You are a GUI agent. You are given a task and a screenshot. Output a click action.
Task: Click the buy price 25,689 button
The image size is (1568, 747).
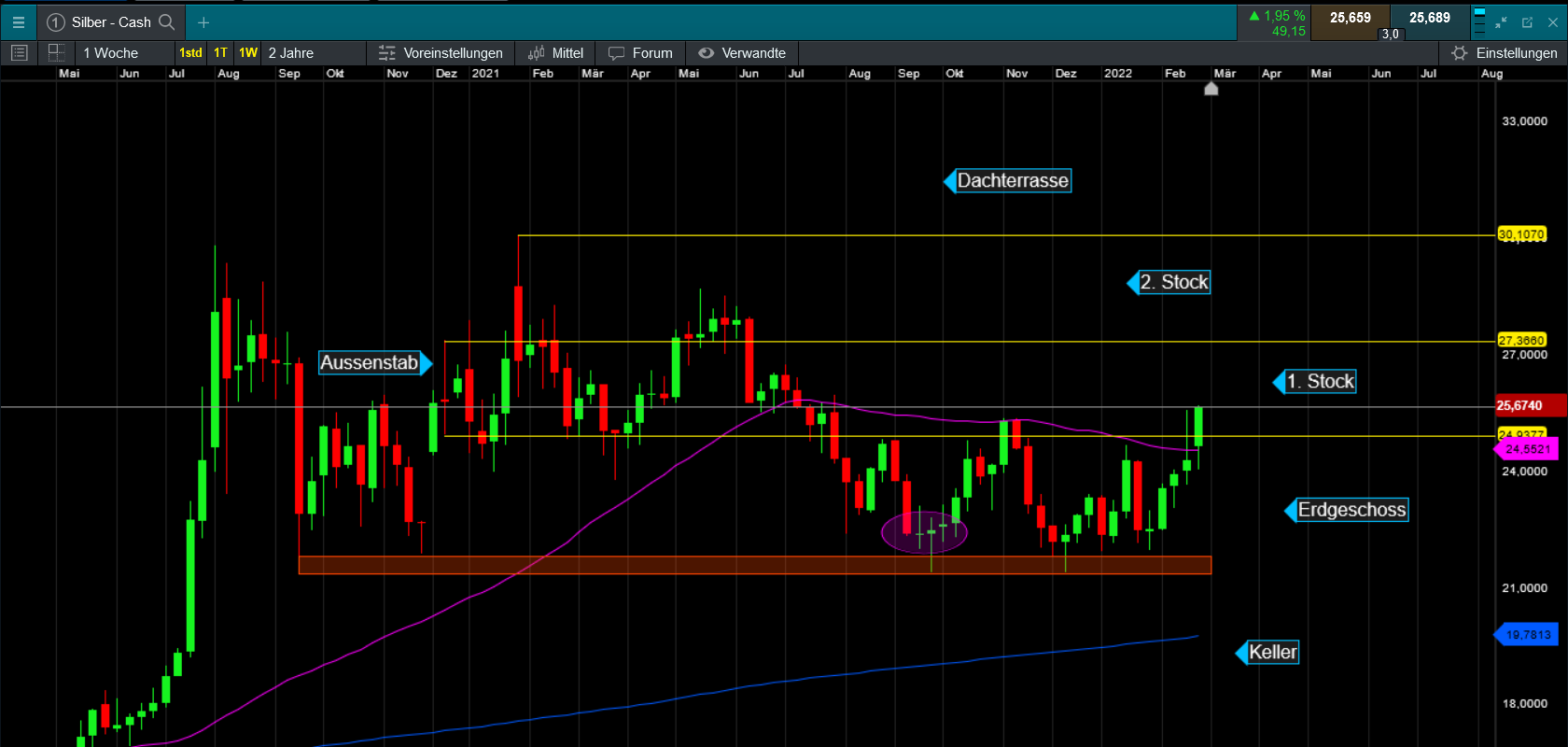[1430, 22]
